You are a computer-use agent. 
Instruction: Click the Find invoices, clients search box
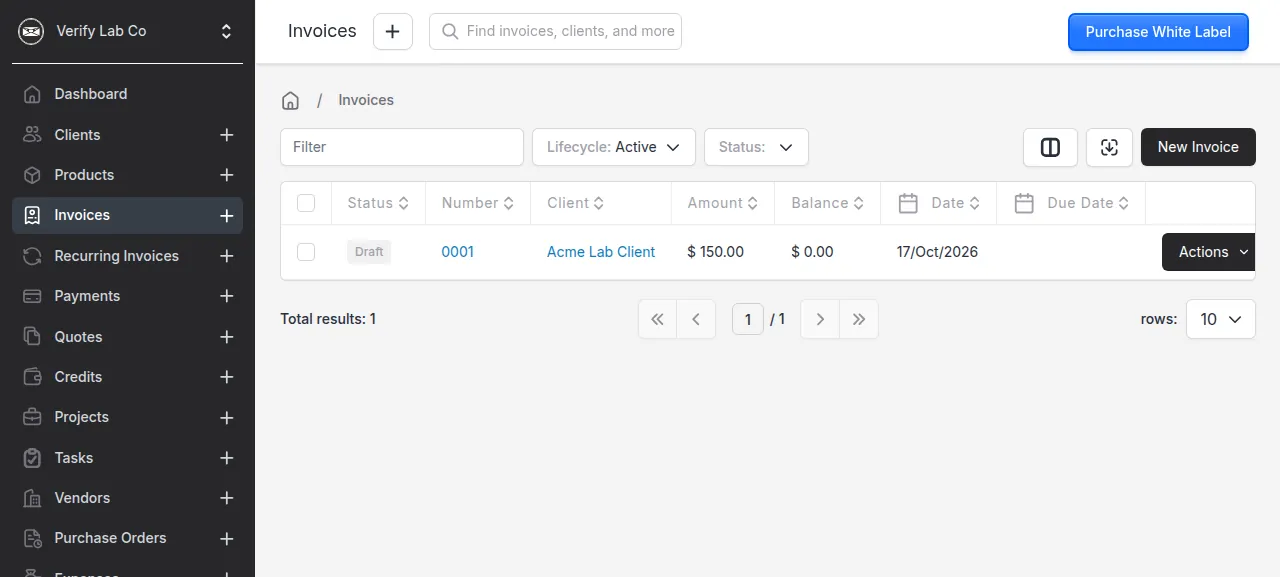tap(555, 31)
